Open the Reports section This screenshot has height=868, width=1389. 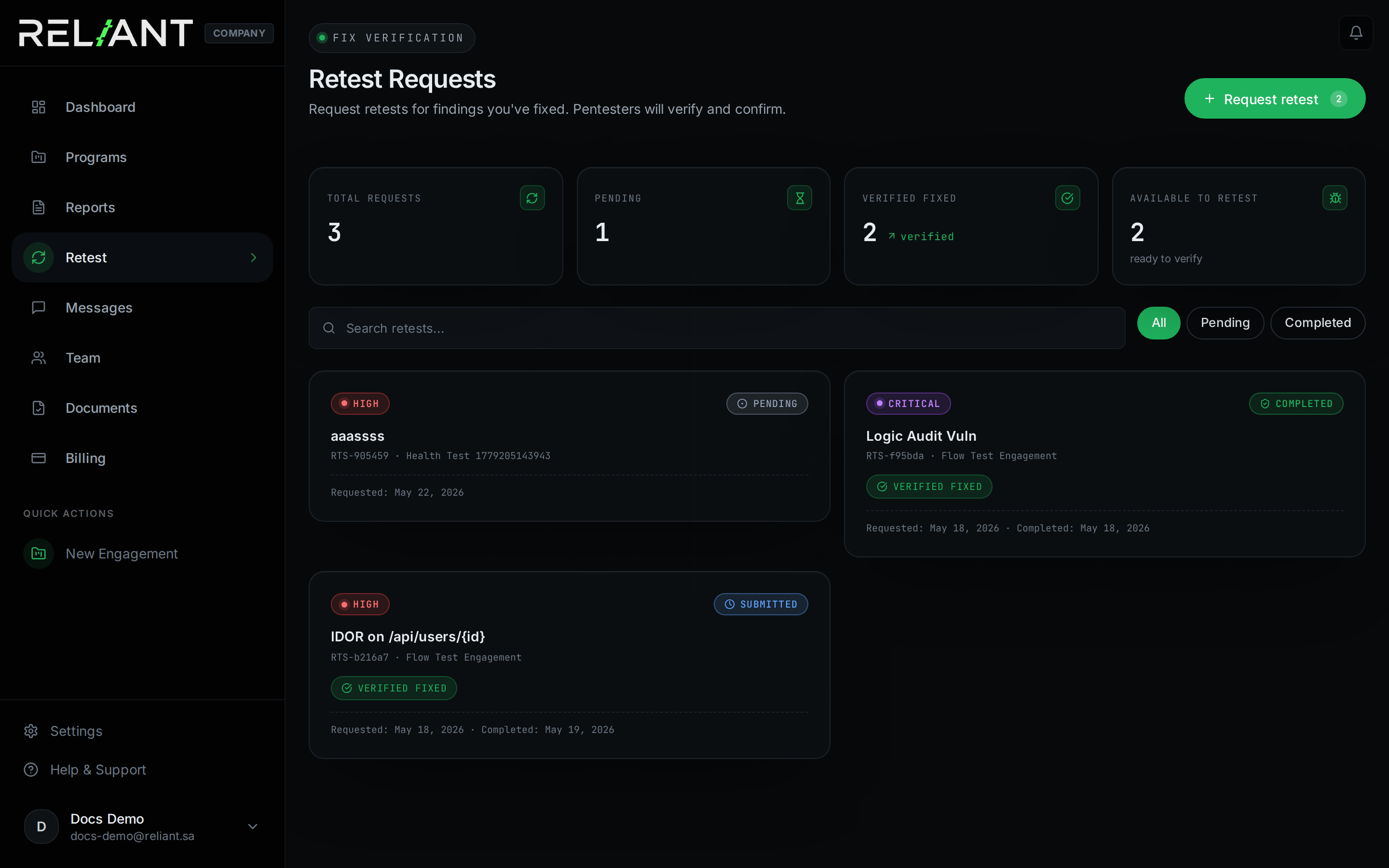coord(142,207)
